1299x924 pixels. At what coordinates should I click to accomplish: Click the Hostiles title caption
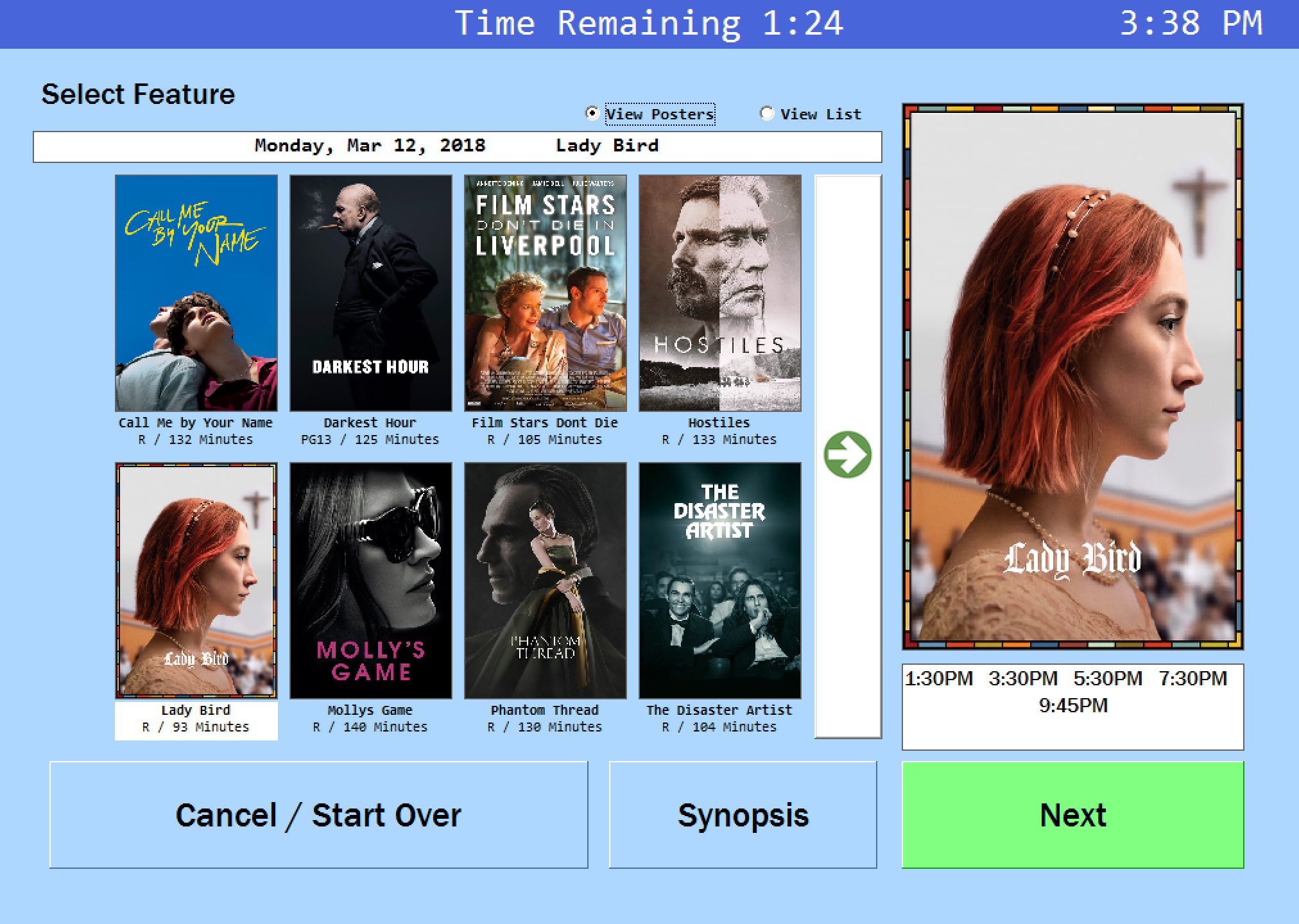719,423
